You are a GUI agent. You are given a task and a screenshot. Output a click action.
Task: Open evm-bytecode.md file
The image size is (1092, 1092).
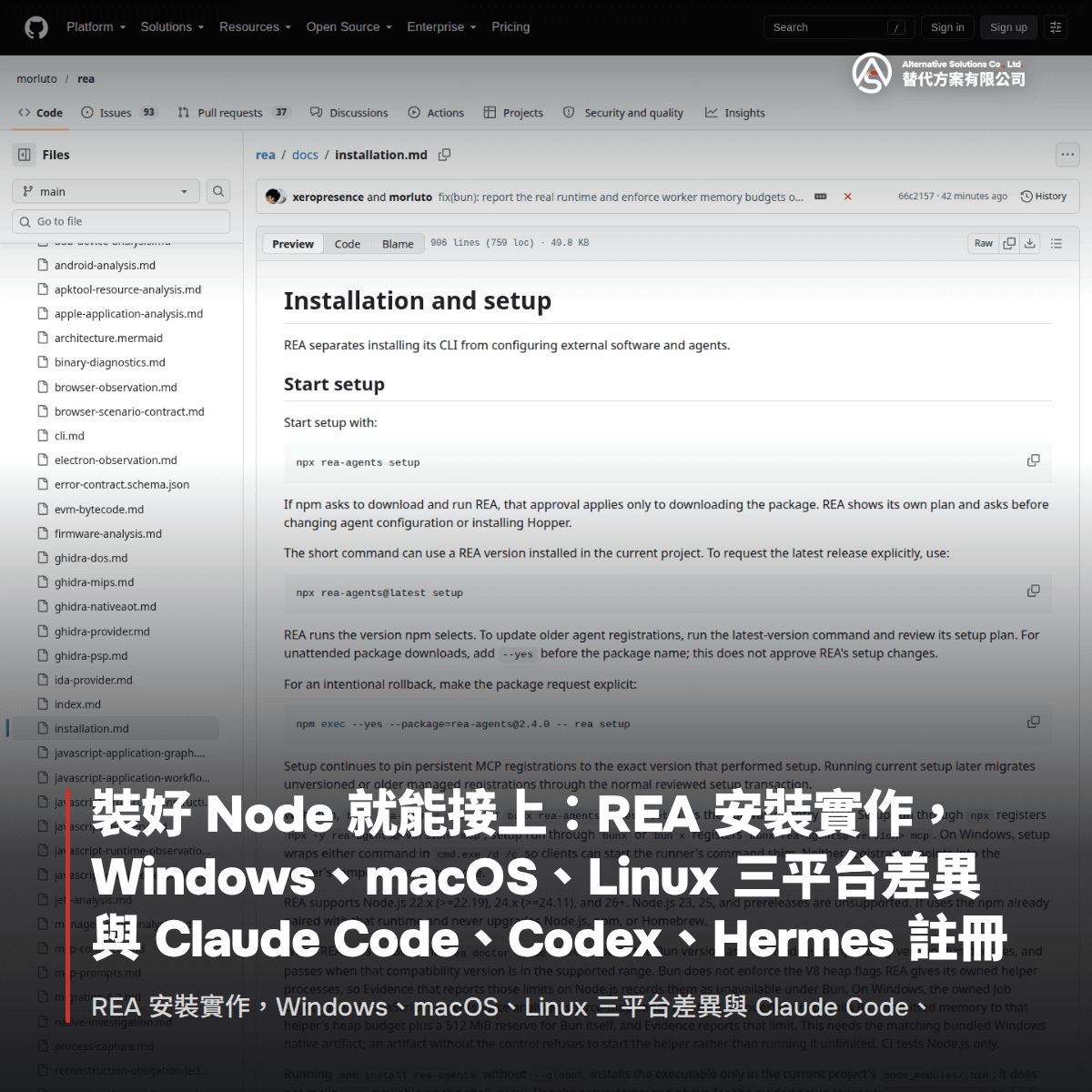pos(98,509)
